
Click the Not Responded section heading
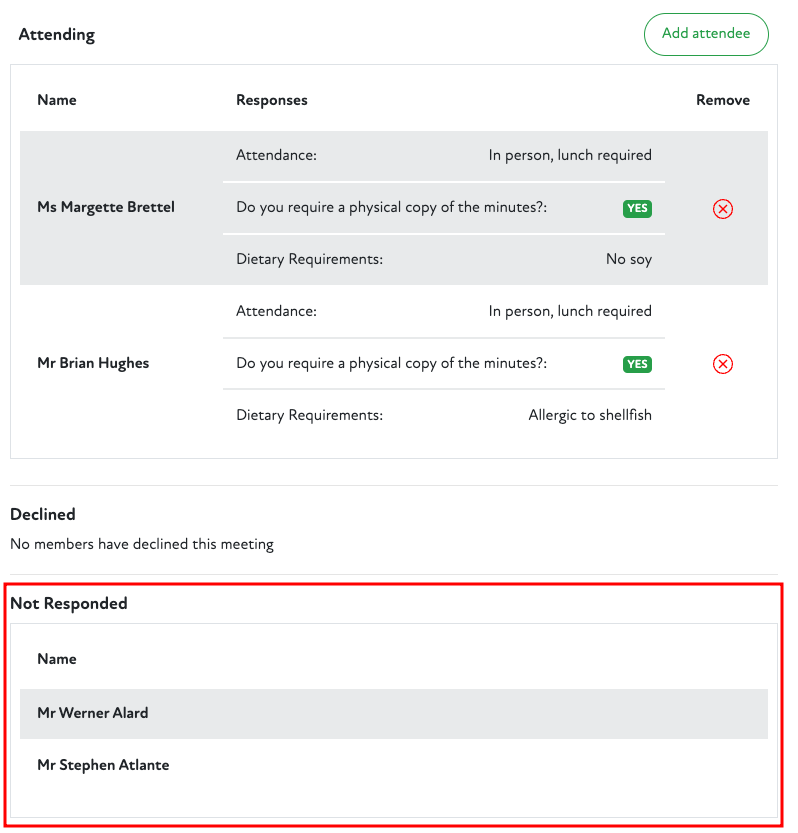(x=69, y=603)
